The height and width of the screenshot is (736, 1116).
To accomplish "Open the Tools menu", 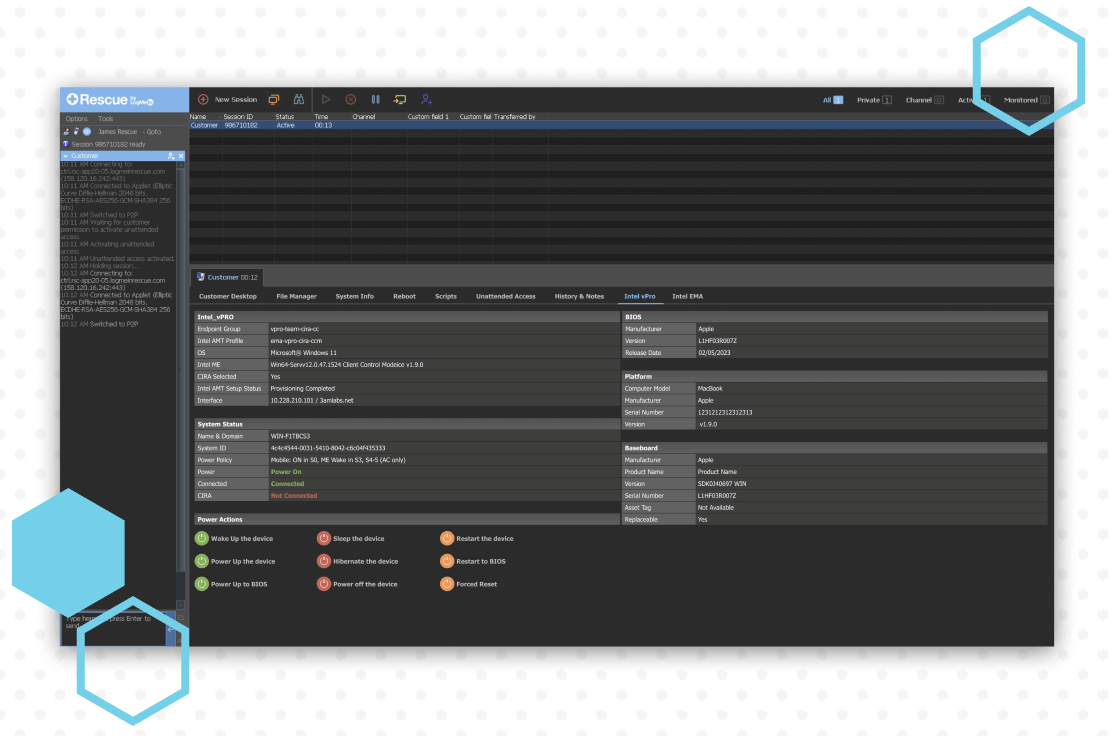I will [105, 118].
